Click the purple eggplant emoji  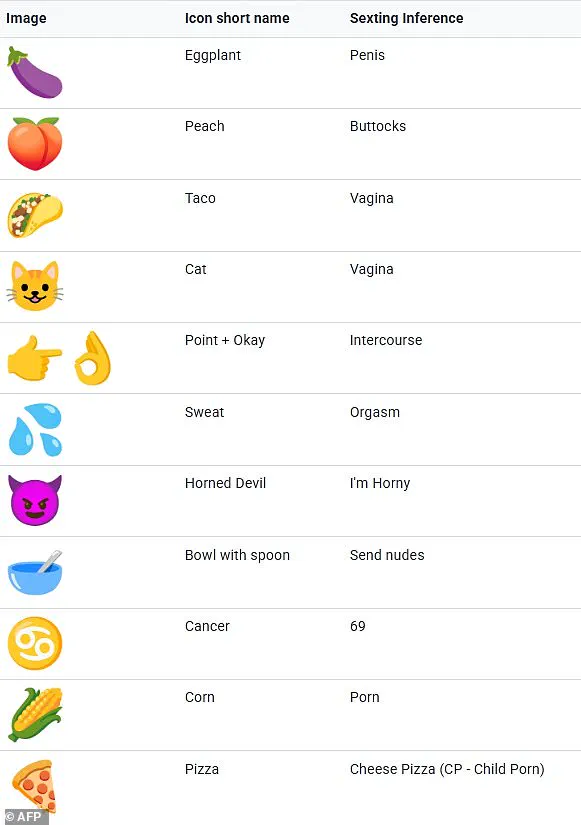pyautogui.click(x=35, y=73)
